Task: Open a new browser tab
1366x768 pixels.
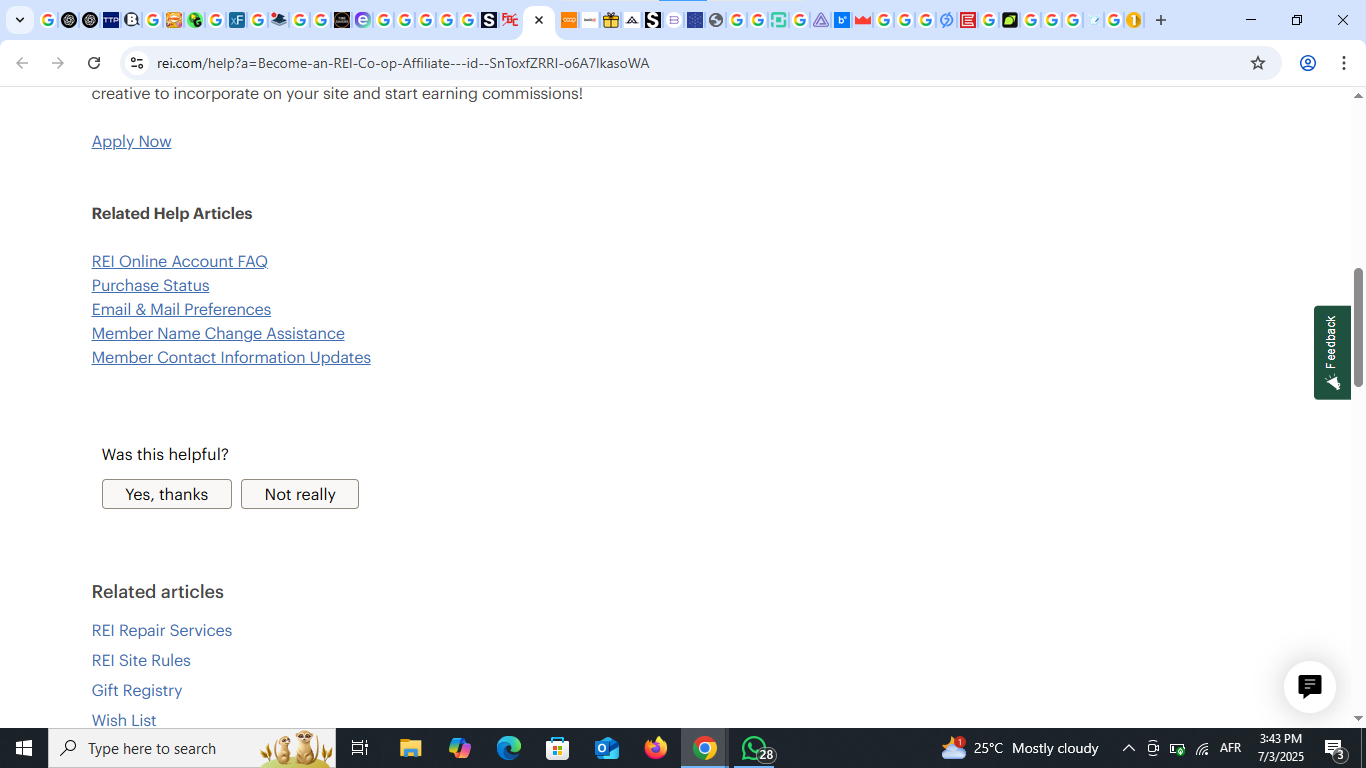Action: click(1161, 20)
